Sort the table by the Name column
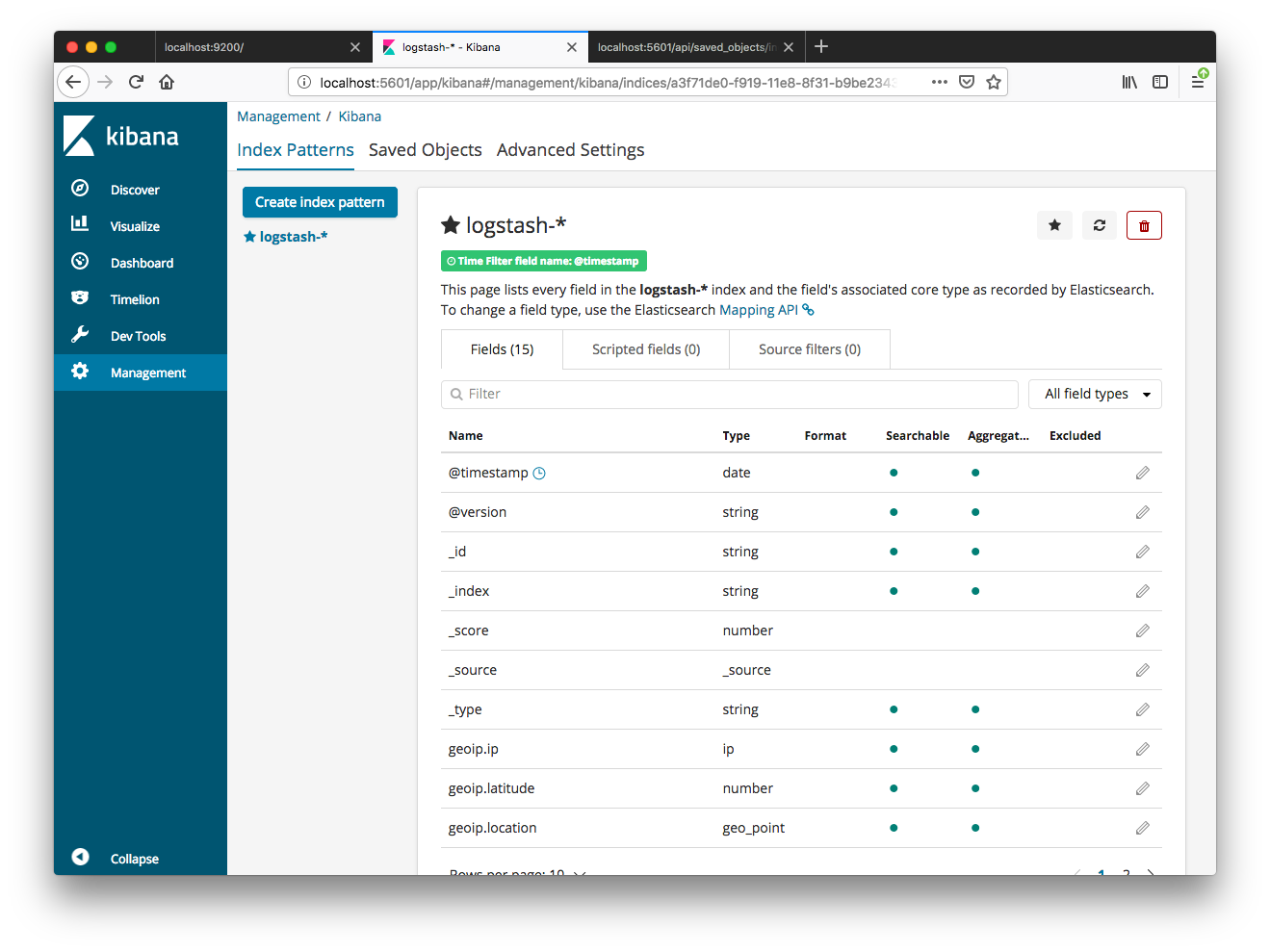This screenshot has height=952, width=1270. point(466,436)
